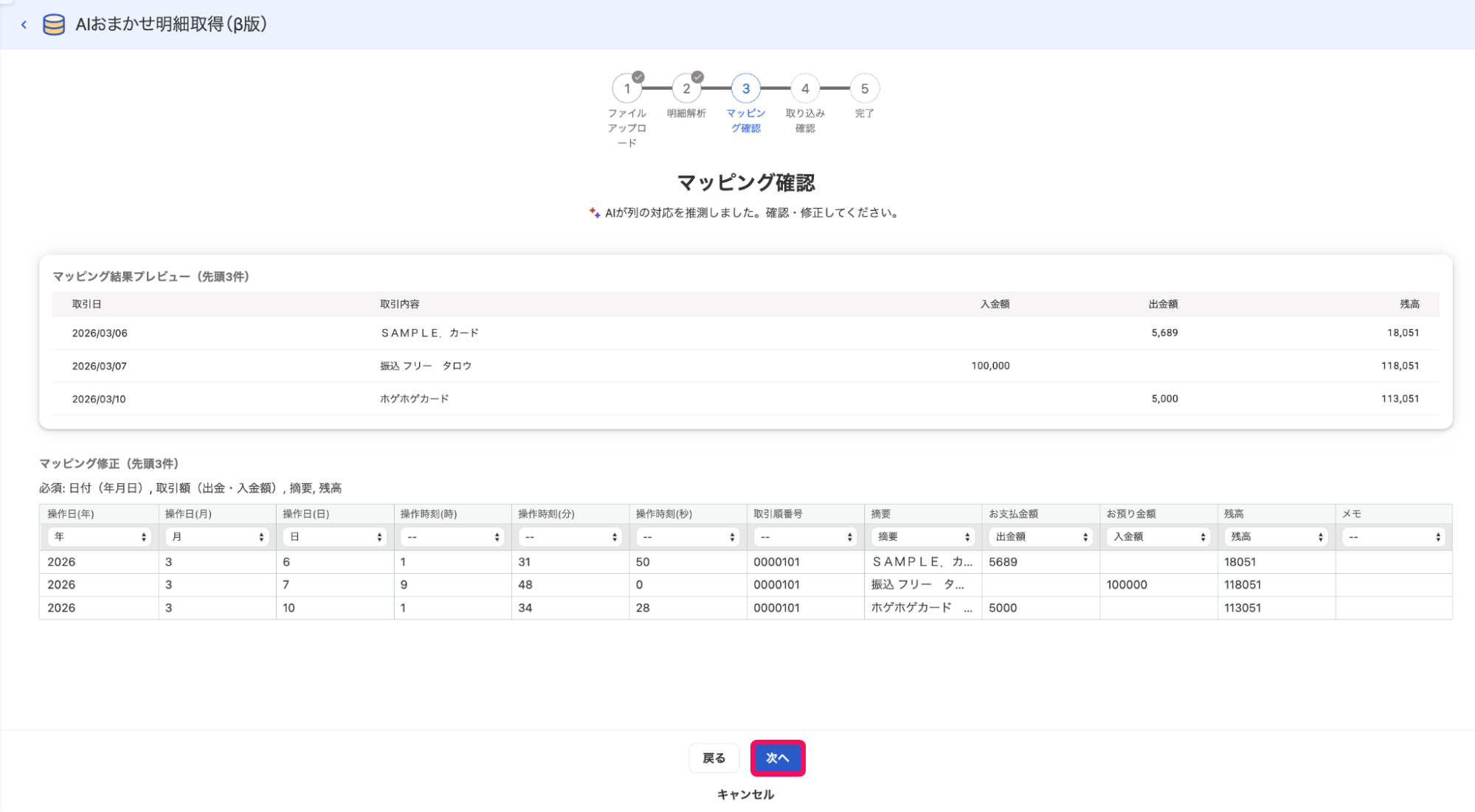Viewport: 1475px width, 812px height.
Task: Open the 操作時刻(秒) mapping dropdown
Action: click(688, 537)
